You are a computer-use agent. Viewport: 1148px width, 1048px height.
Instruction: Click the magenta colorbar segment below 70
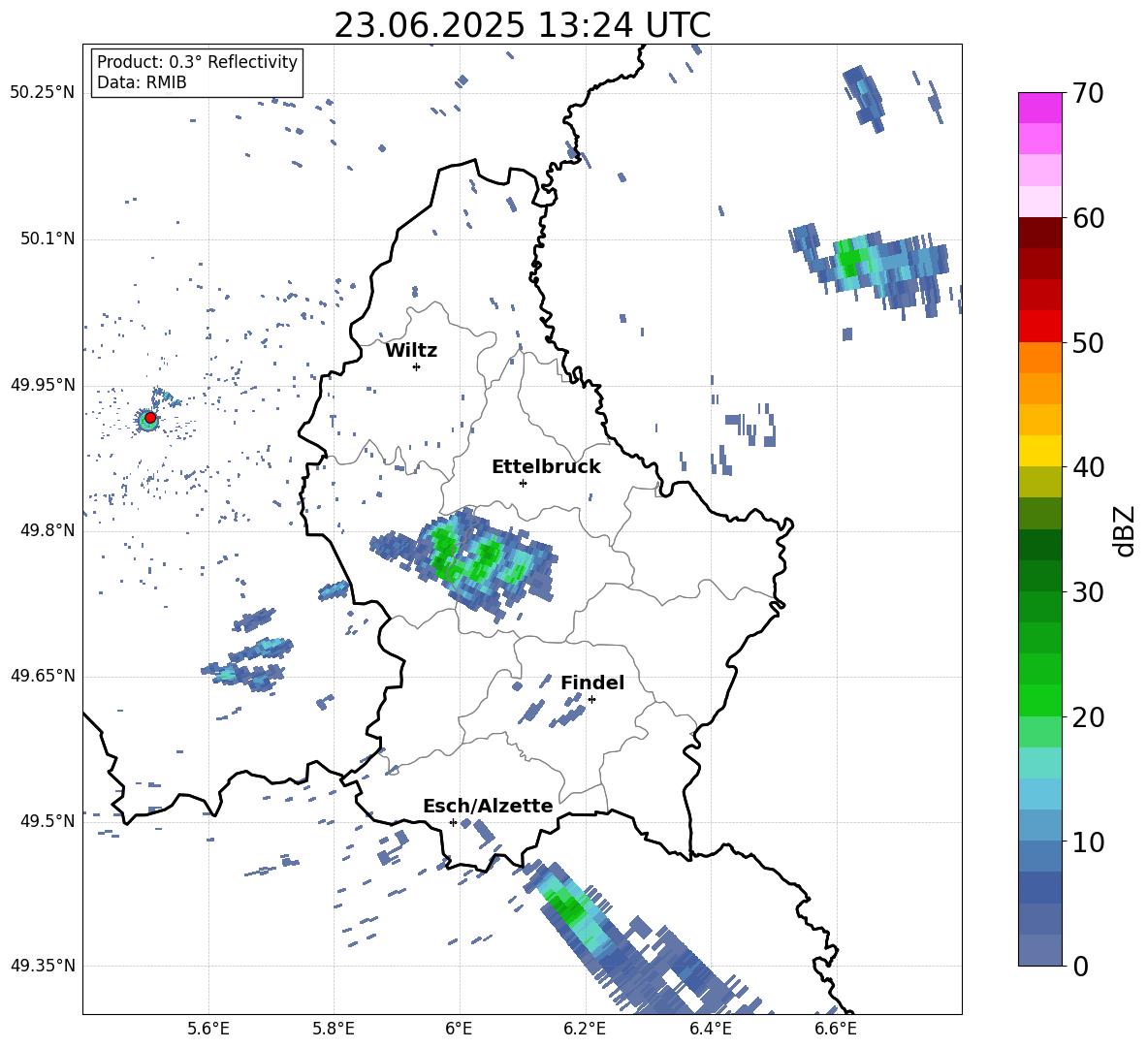(1039, 109)
